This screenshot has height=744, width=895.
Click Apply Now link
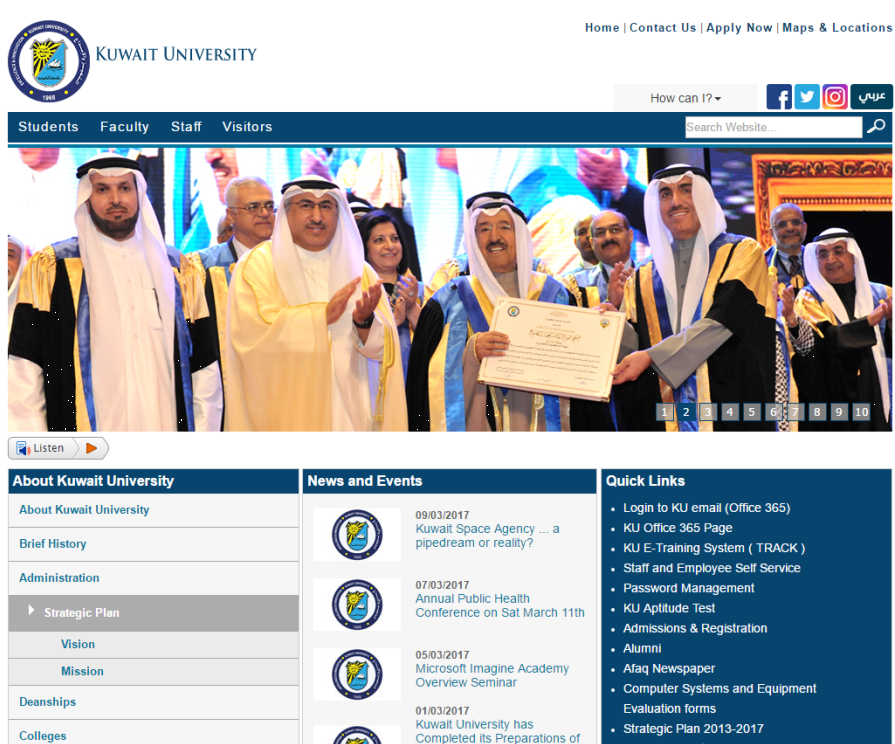(739, 27)
